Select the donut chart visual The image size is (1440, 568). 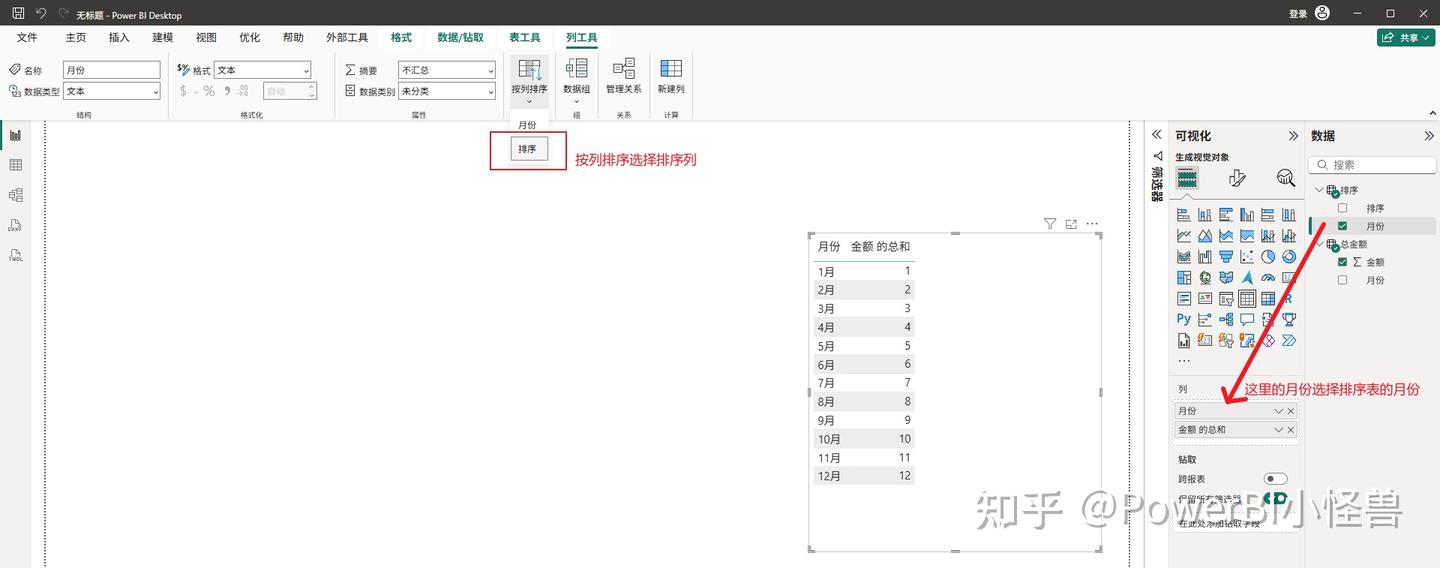pos(1289,257)
